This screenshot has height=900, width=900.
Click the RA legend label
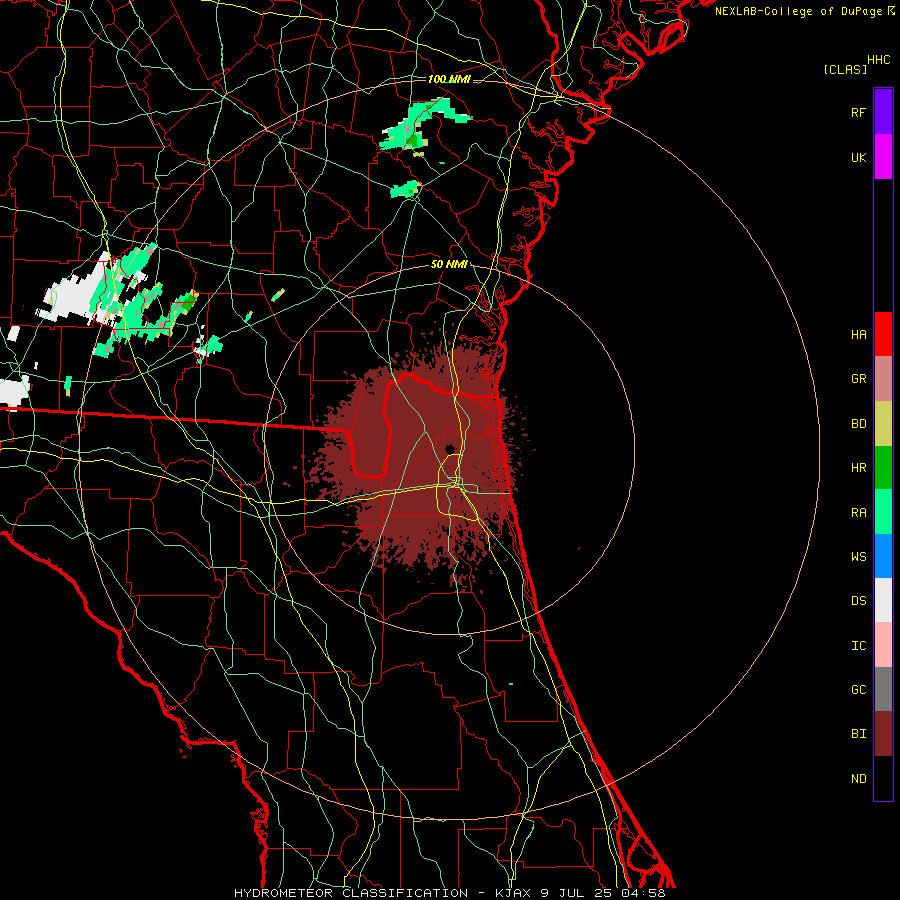point(858,513)
